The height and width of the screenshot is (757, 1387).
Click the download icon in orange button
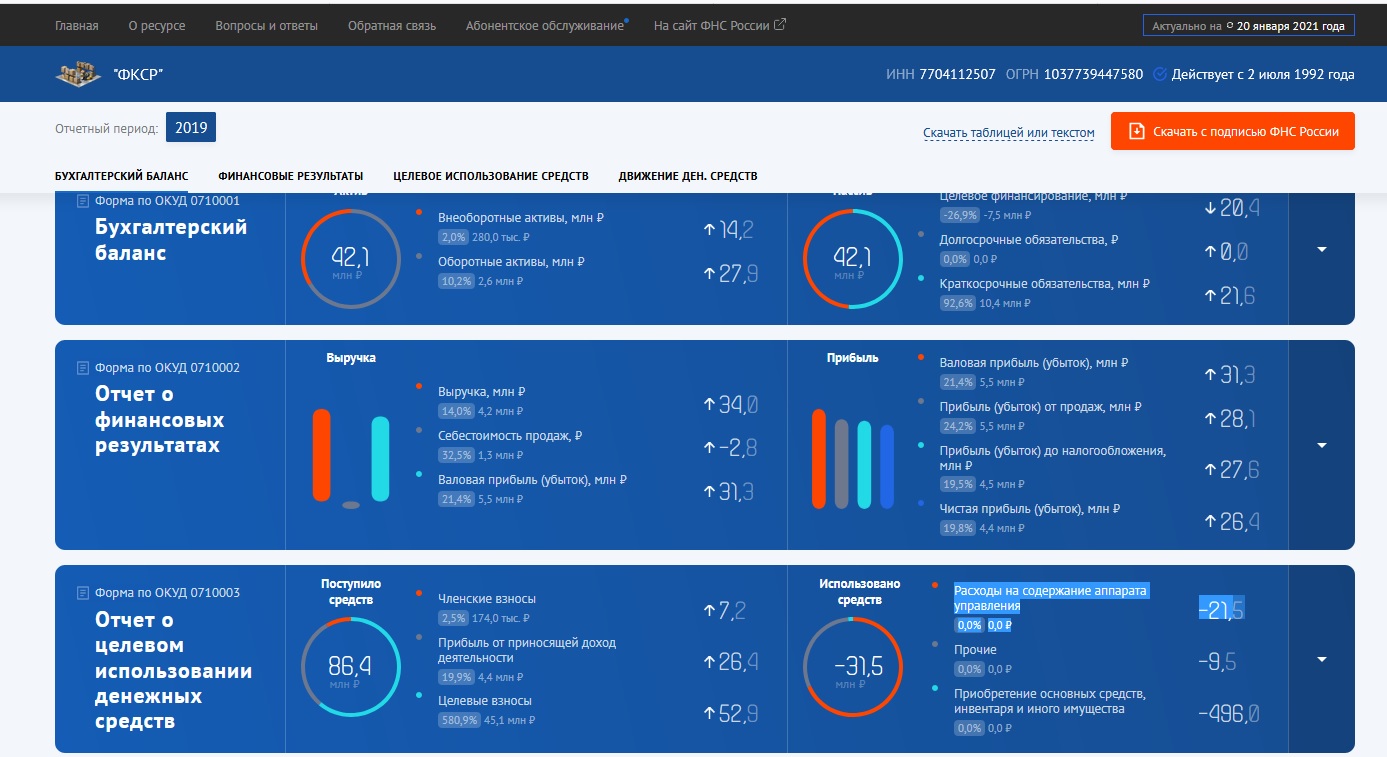pyautogui.click(x=1136, y=131)
